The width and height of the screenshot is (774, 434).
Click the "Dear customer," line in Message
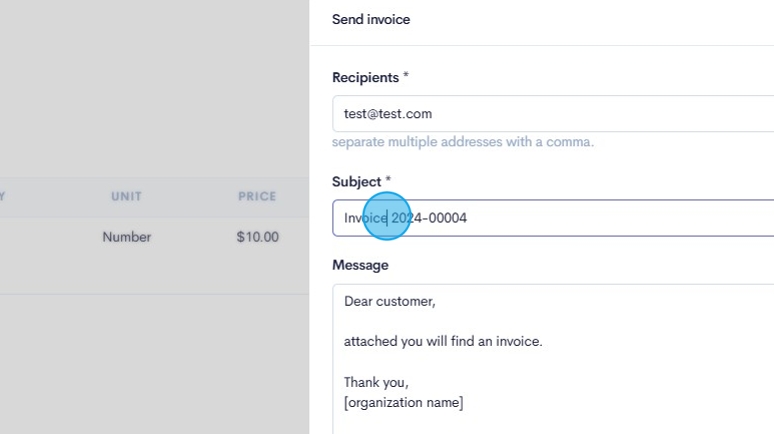point(390,301)
